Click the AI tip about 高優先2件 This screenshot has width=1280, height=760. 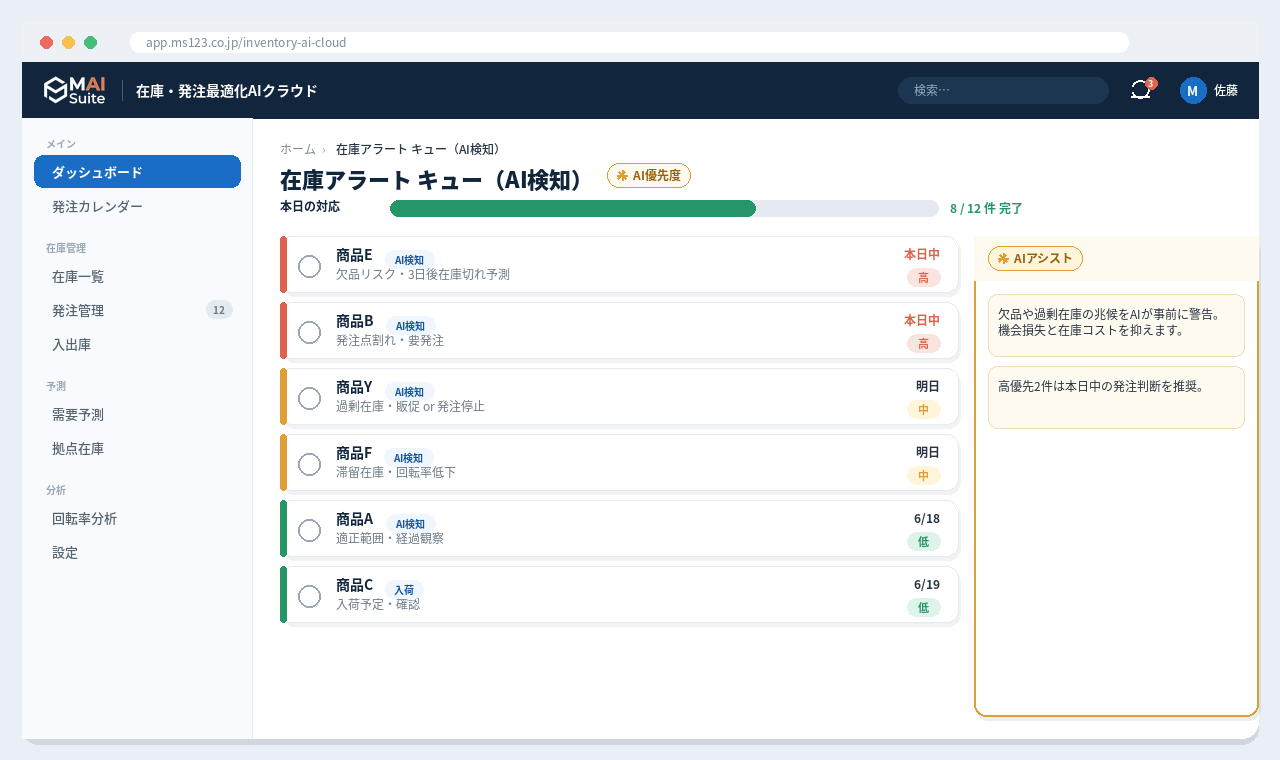click(x=1116, y=397)
